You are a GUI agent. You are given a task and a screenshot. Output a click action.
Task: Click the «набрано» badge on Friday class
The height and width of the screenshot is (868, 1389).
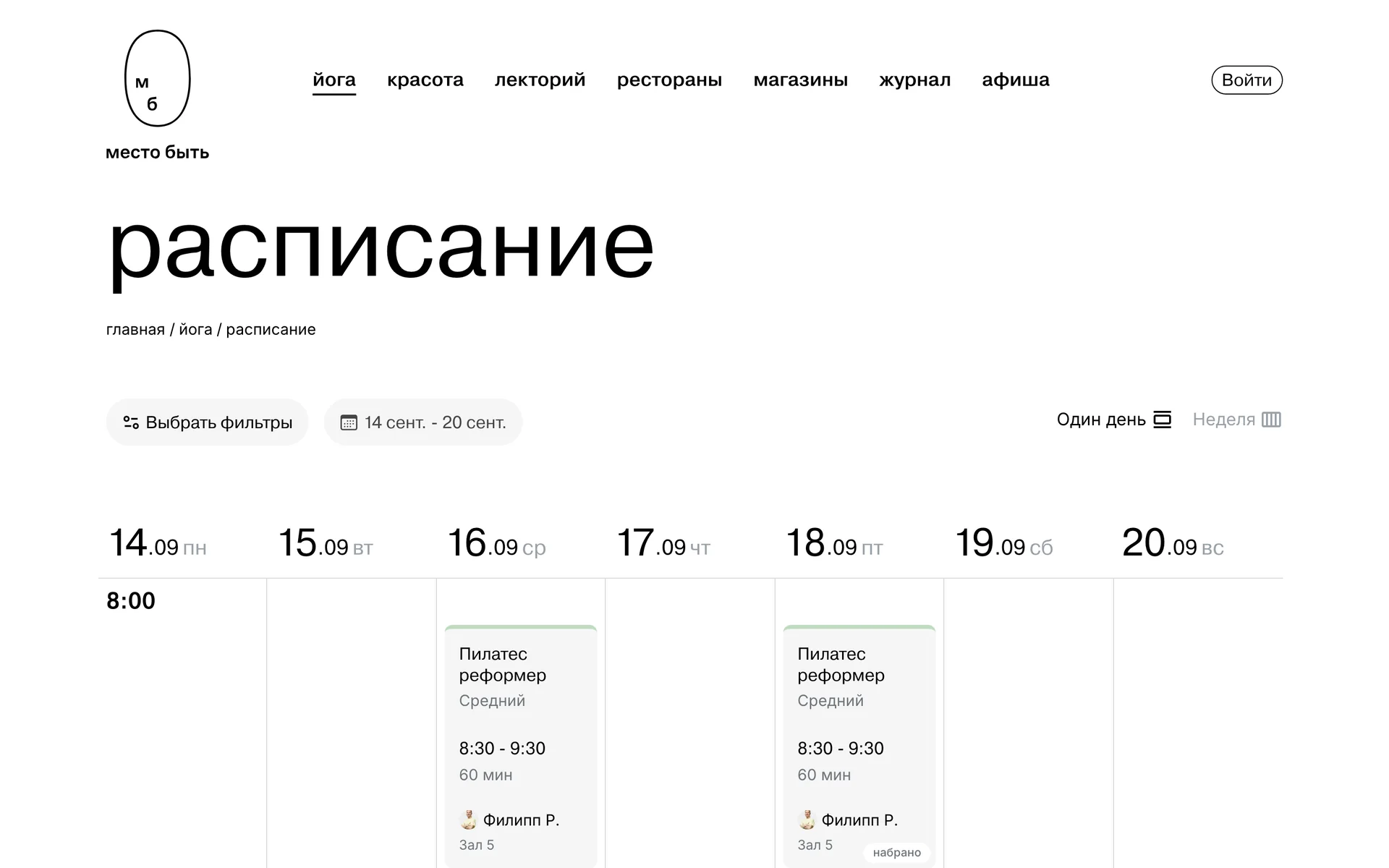point(897,852)
